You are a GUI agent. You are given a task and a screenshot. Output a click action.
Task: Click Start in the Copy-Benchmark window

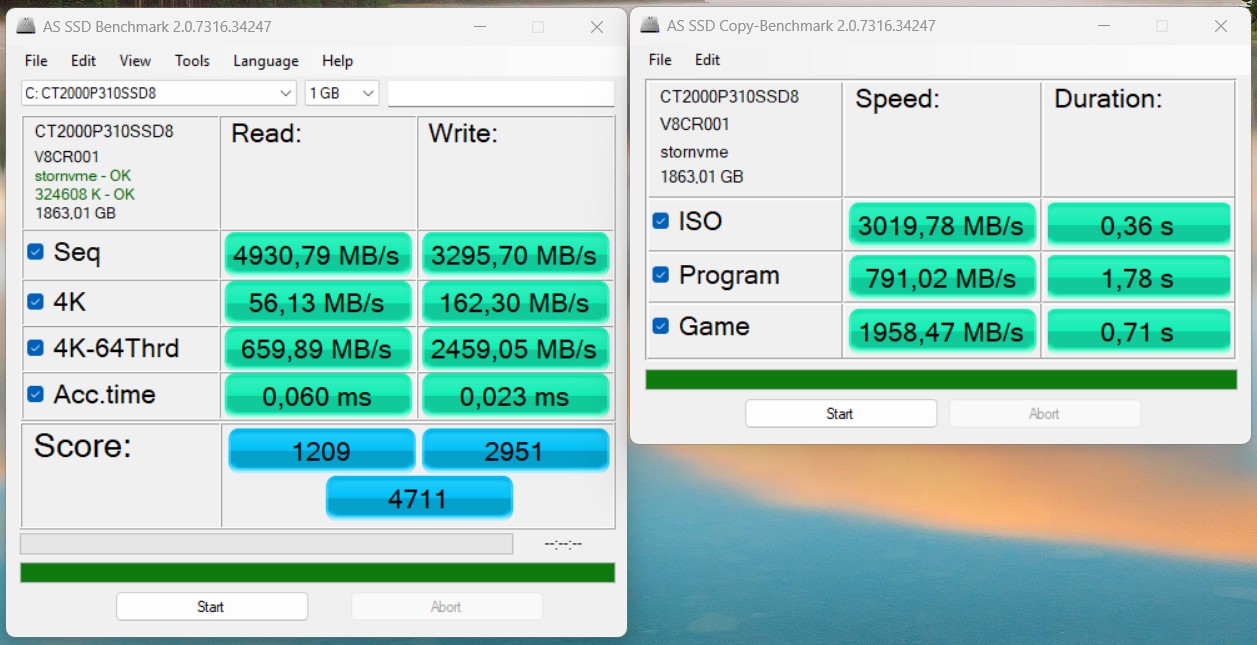pyautogui.click(x=840, y=413)
